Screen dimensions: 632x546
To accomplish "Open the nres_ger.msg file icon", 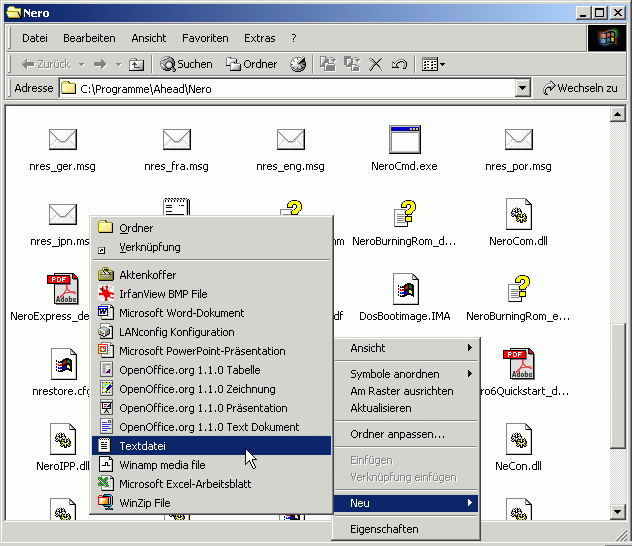I will point(62,139).
